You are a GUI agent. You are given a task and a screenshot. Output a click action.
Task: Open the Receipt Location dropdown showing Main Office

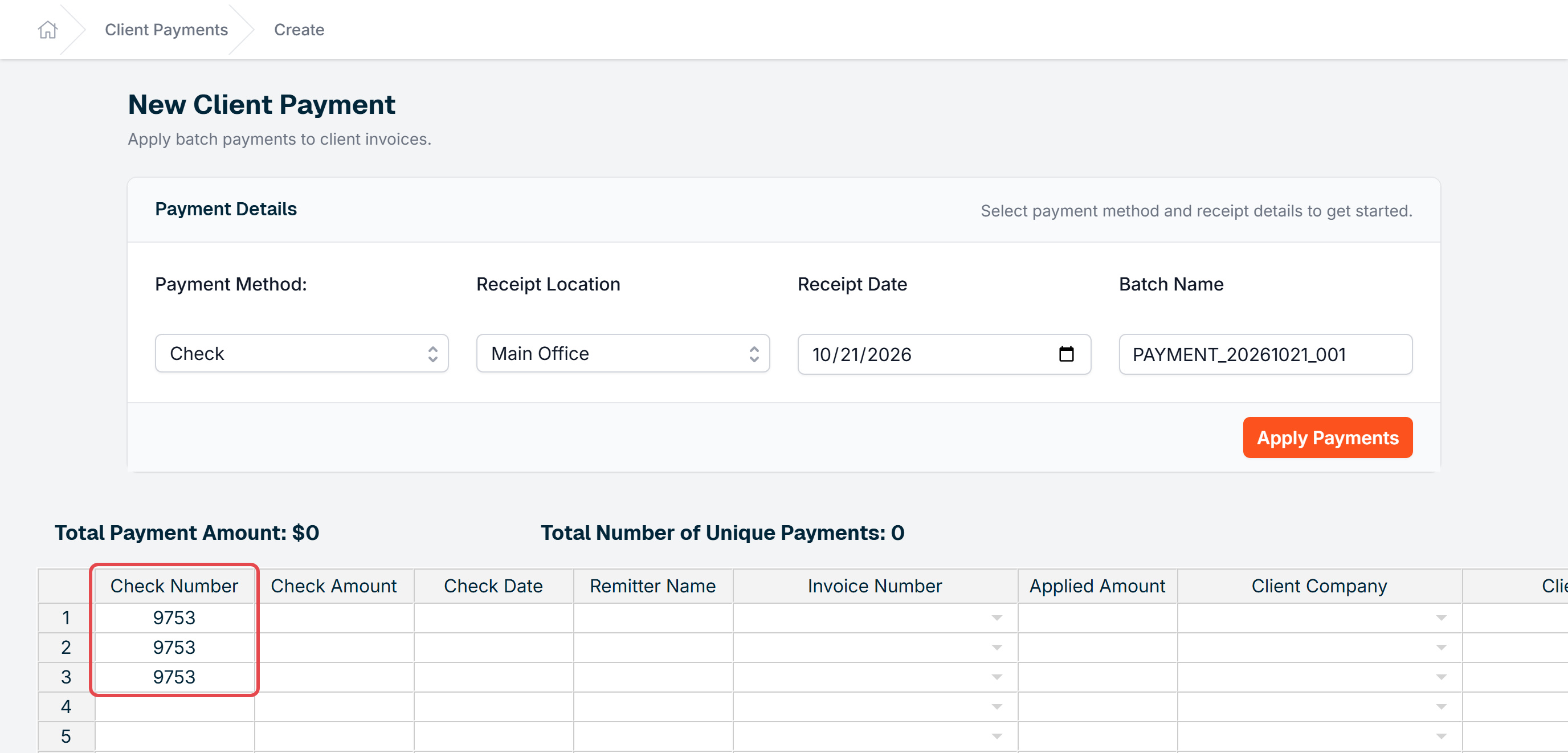(x=623, y=353)
